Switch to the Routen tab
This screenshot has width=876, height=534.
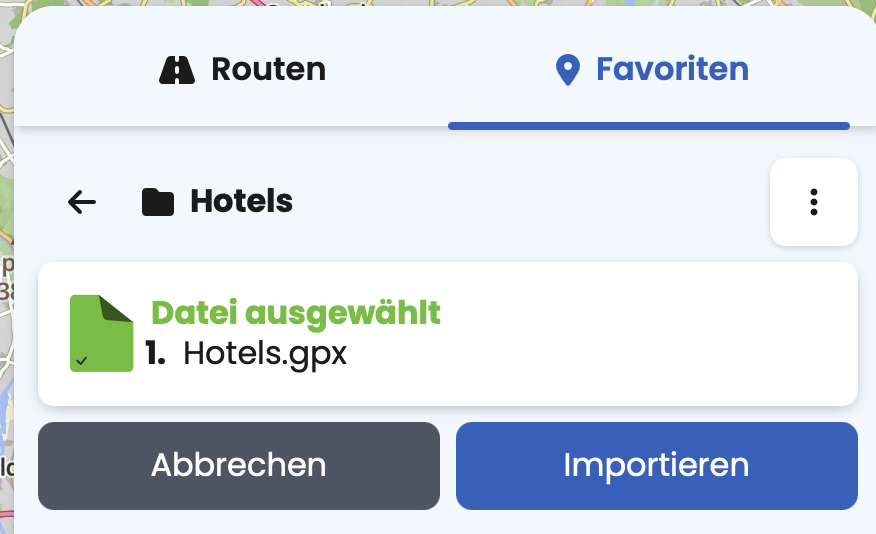242,69
